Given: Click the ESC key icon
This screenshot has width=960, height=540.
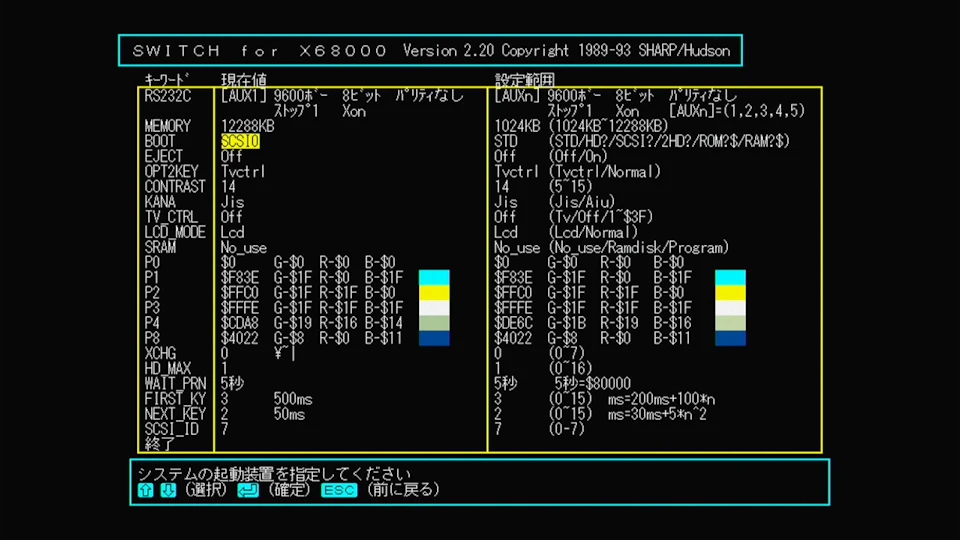Looking at the screenshot, I should [339, 490].
